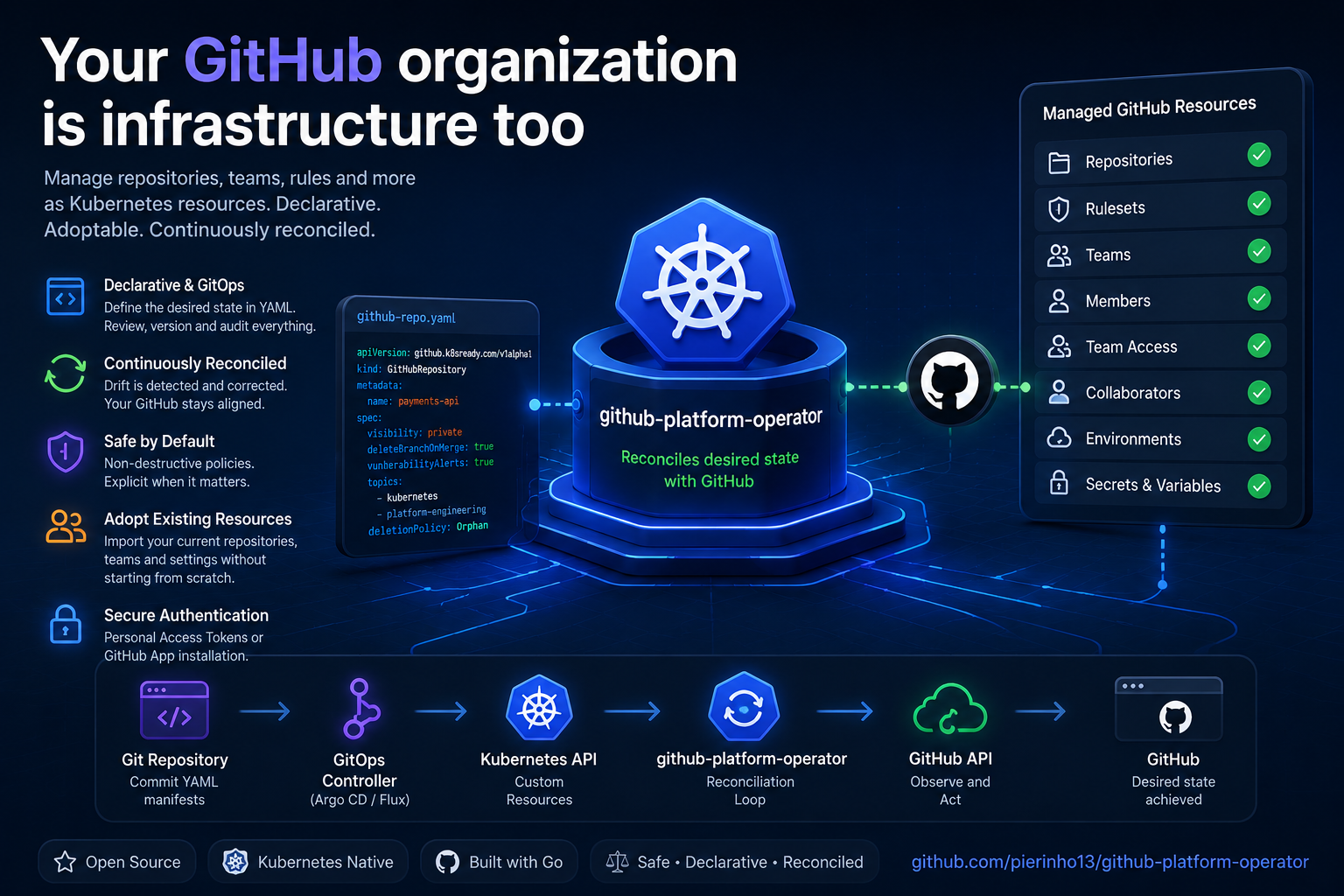Click the 'deleteBranchOnMerge: true' YAML line

click(x=430, y=447)
